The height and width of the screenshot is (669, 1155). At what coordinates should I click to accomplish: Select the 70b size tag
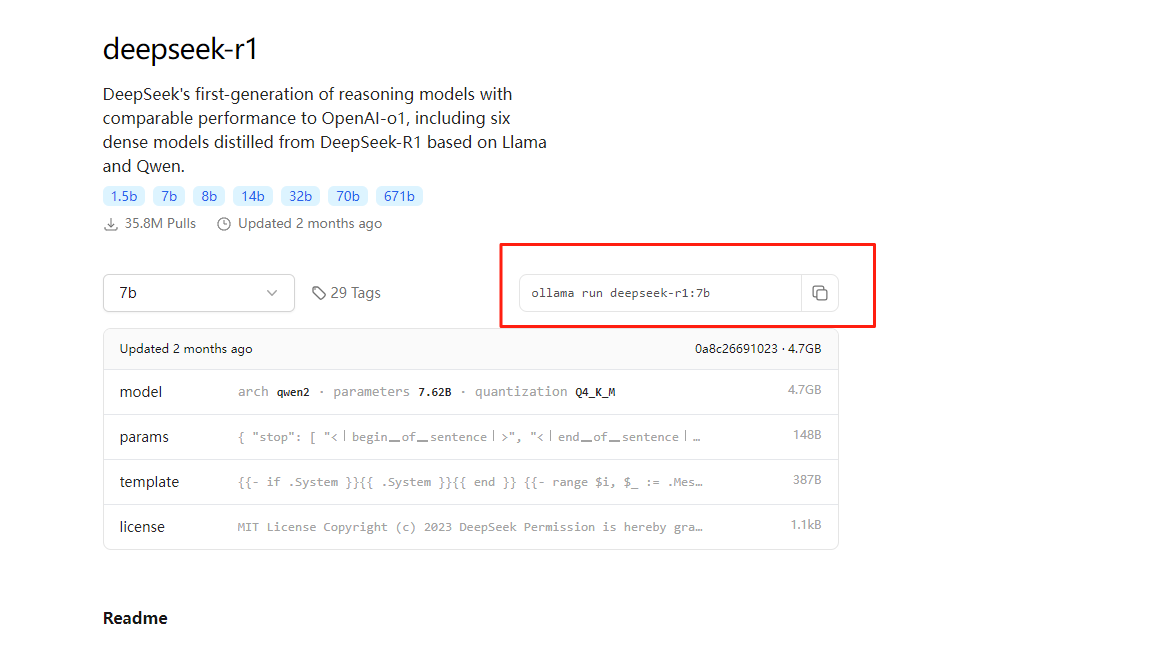click(348, 196)
